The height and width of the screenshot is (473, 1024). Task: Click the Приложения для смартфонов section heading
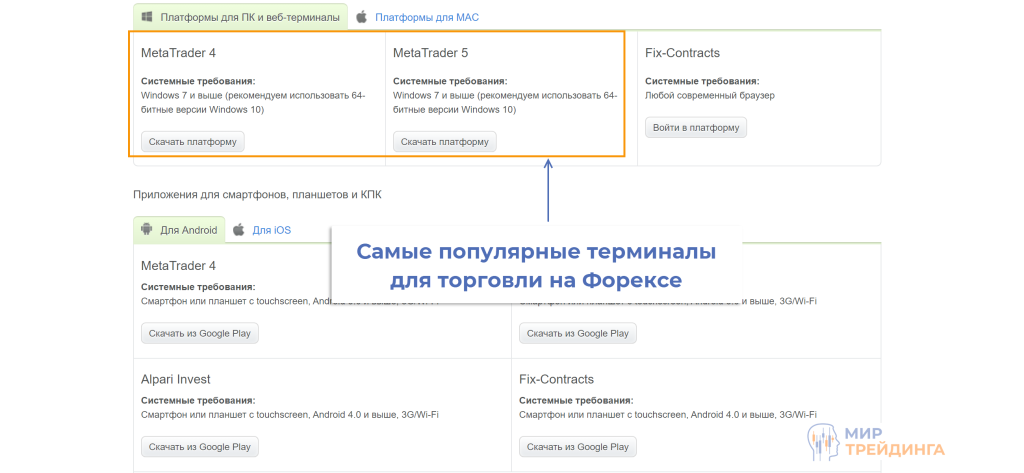[257, 194]
